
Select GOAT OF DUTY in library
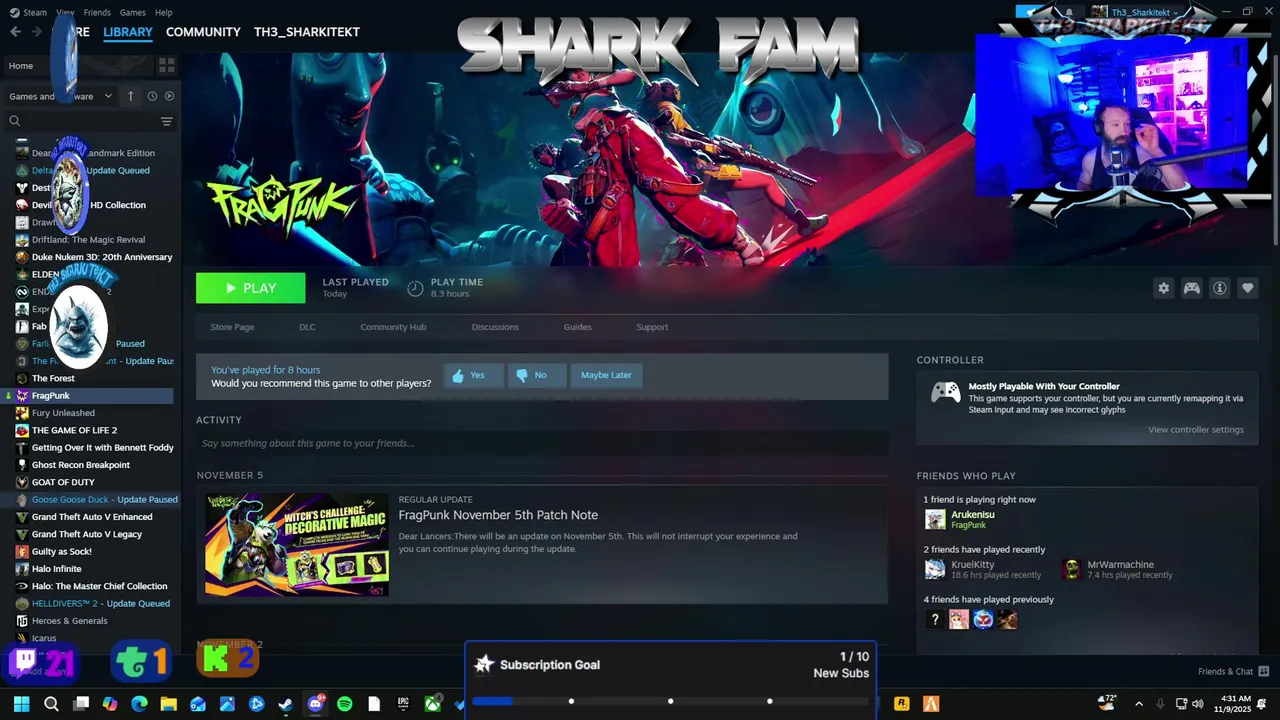[63, 482]
